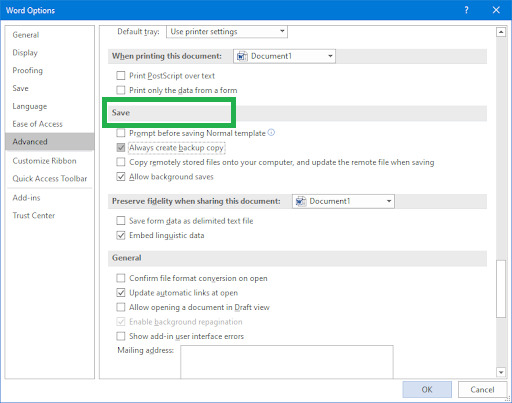
Task: Open Preserve fidelity document dropdown
Action: coord(343,201)
